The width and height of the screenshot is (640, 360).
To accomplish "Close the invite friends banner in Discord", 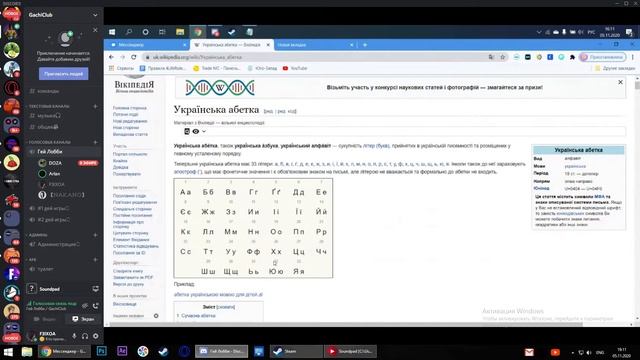I will pos(95,30).
